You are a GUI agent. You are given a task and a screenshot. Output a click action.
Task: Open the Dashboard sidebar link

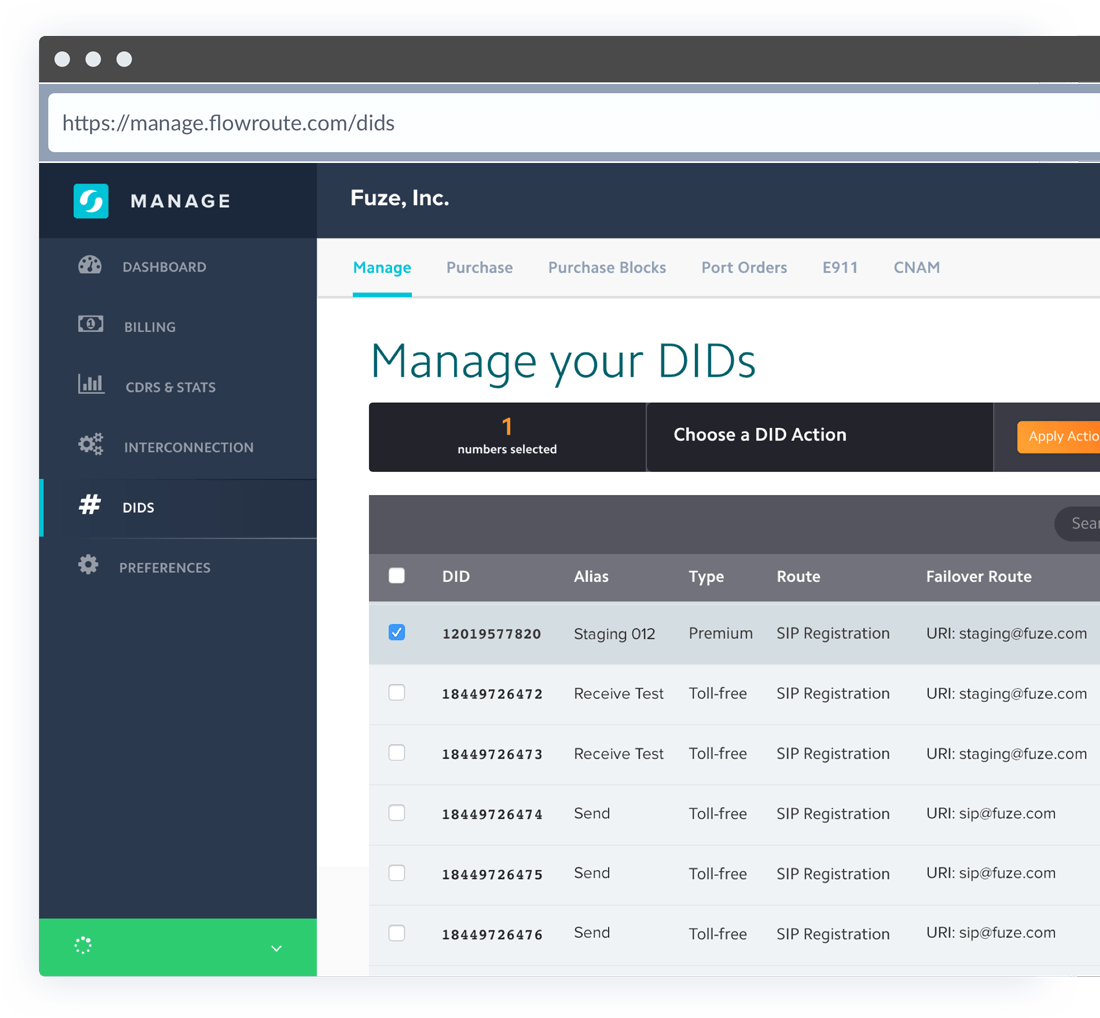click(165, 267)
